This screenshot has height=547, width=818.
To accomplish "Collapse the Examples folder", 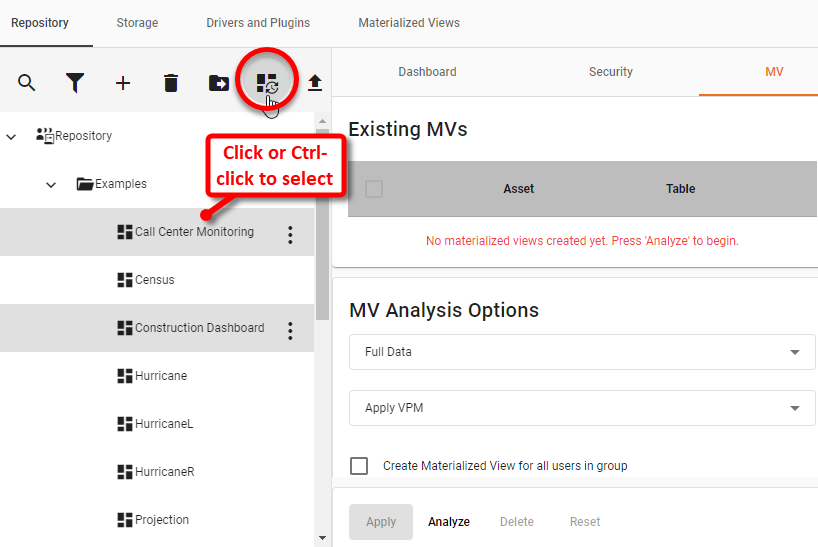I will tap(51, 185).
